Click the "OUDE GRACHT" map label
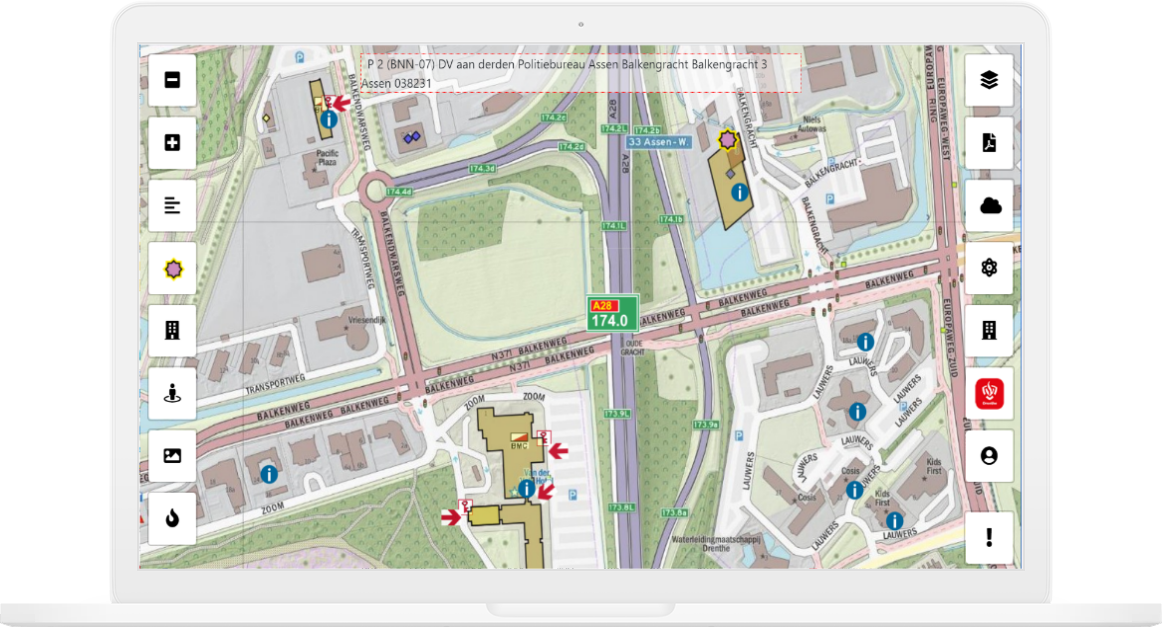 click(633, 348)
